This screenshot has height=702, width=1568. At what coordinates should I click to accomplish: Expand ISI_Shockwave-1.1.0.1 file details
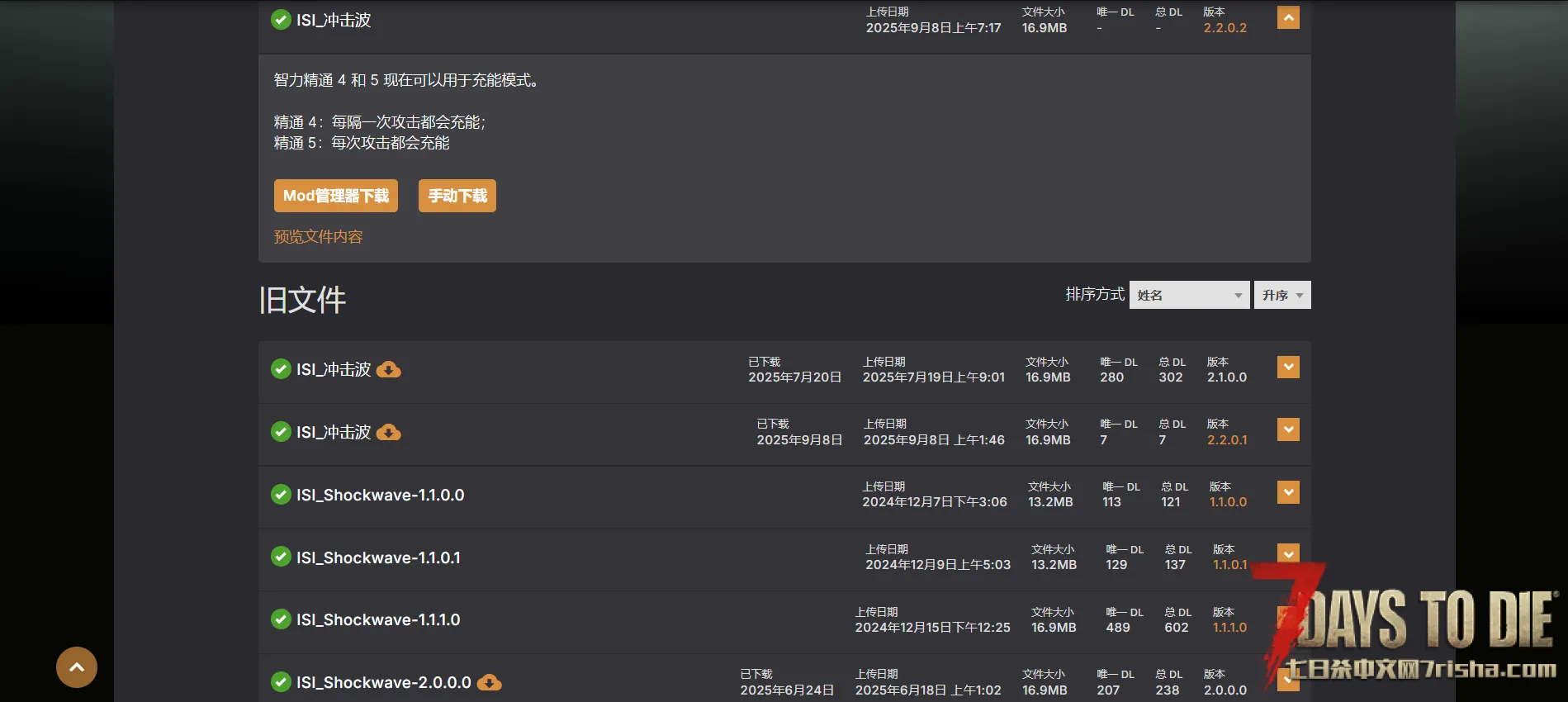[x=1288, y=553]
